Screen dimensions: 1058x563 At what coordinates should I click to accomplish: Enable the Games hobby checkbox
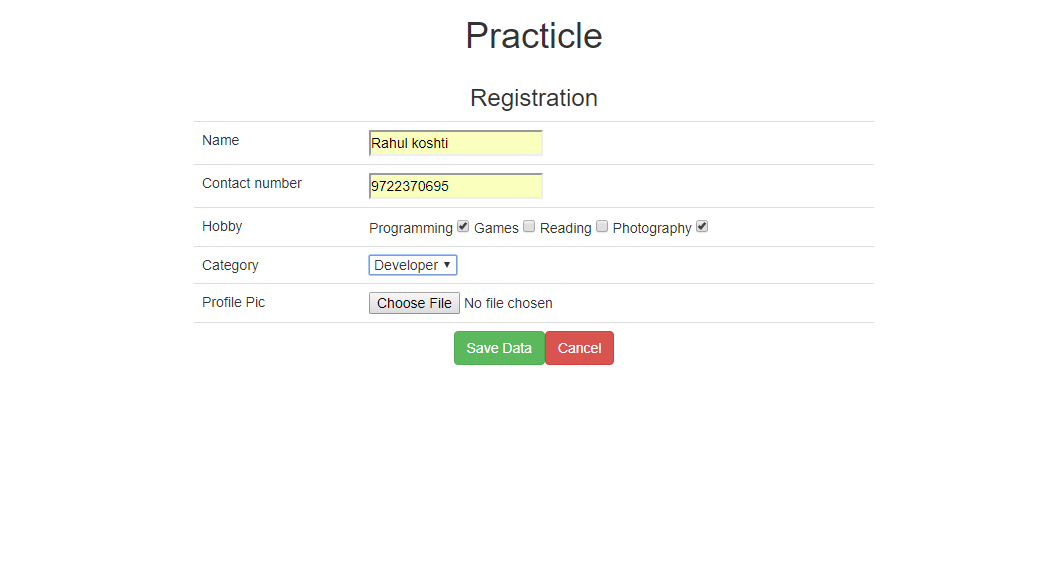(529, 227)
